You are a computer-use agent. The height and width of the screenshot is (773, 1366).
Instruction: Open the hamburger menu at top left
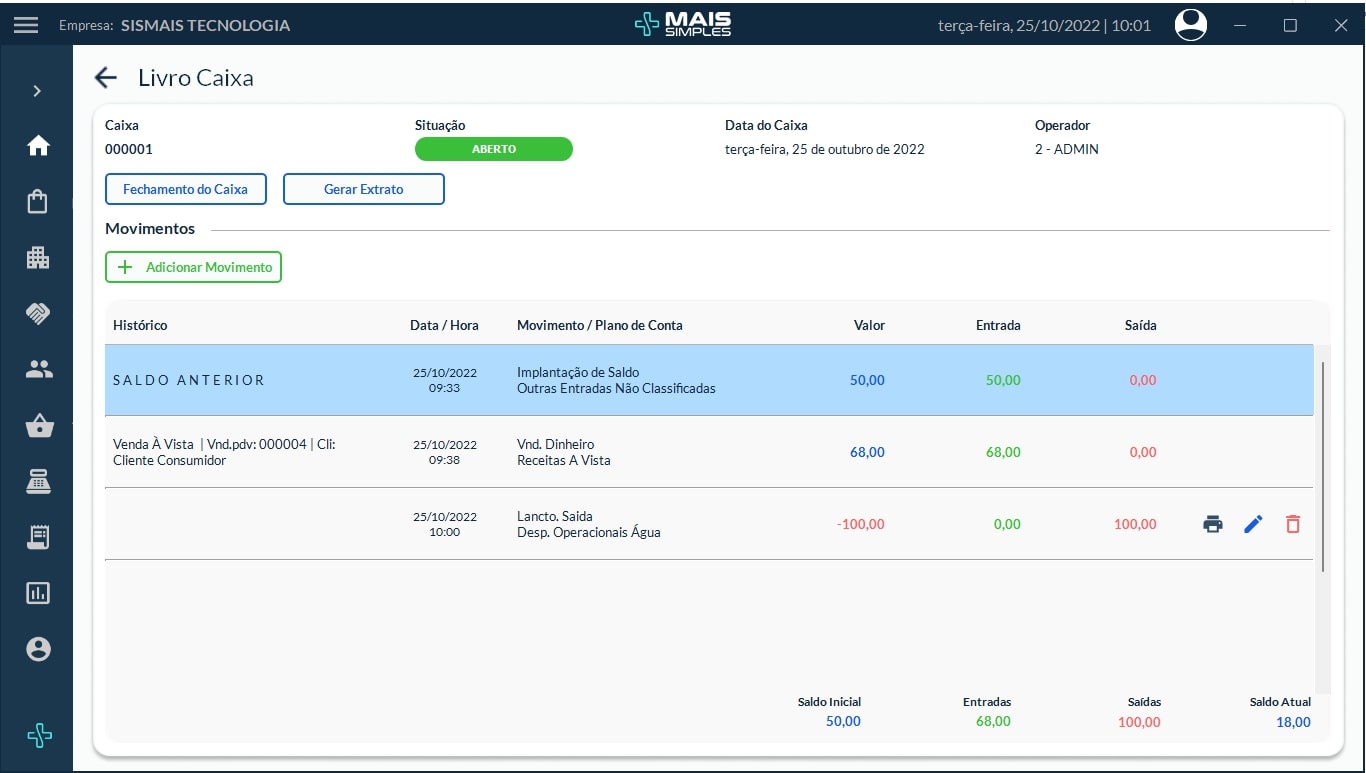[26, 26]
